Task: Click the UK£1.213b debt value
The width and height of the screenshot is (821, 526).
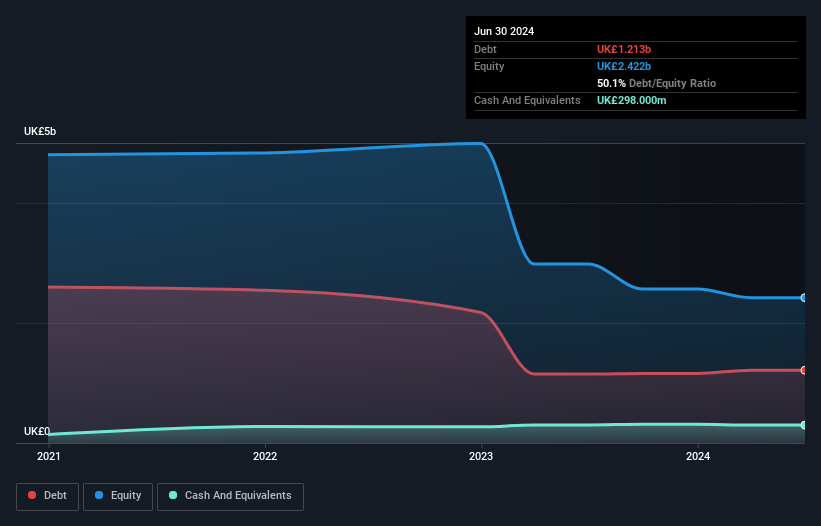Action: pos(624,49)
